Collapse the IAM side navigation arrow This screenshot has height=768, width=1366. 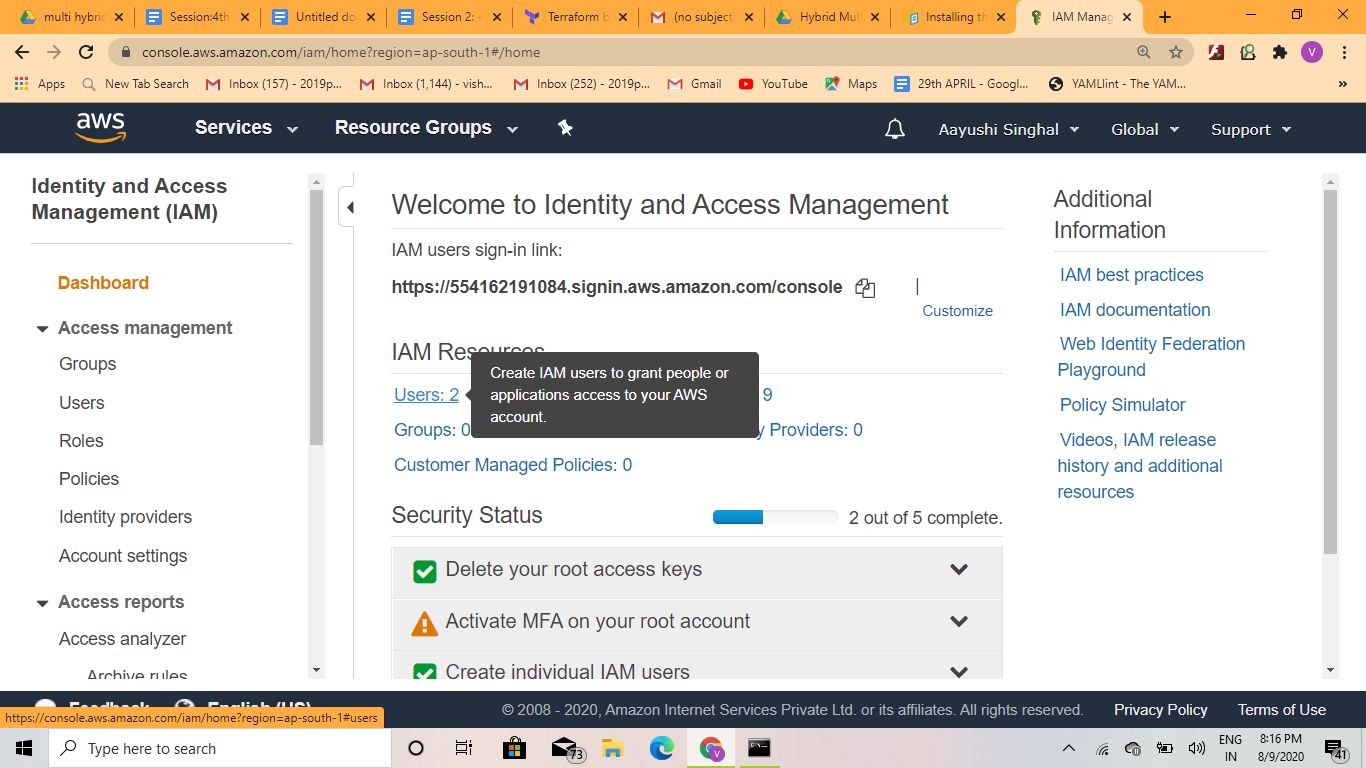point(349,208)
